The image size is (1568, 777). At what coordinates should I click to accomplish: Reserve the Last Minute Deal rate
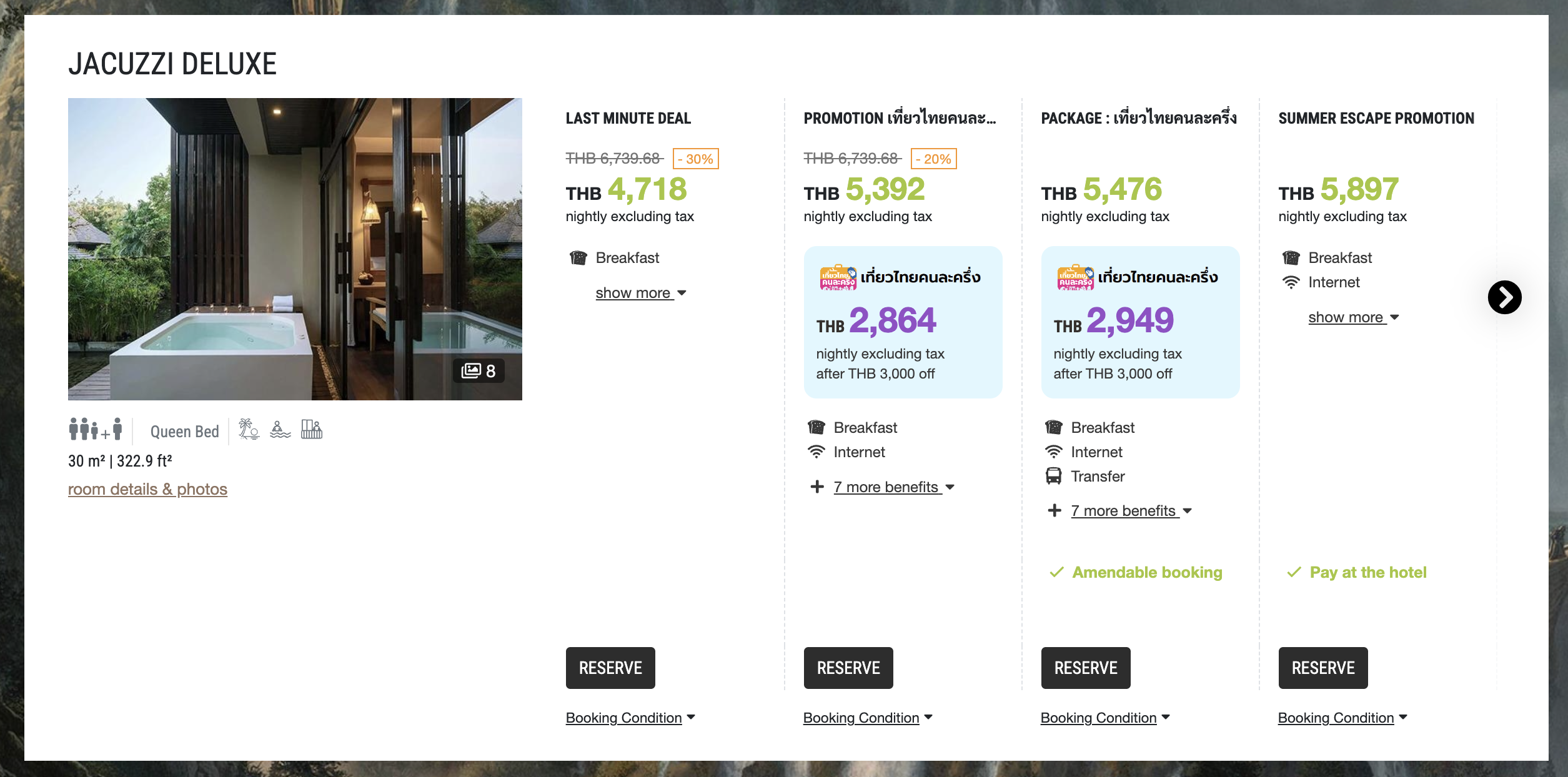(610, 668)
